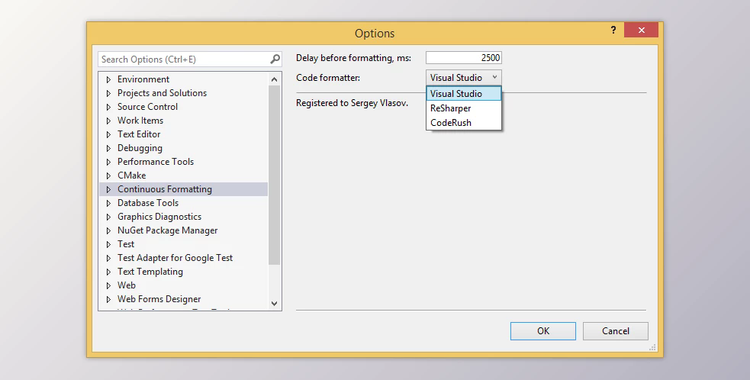Expand the Performance Tools arrow
This screenshot has height=380, width=750.
coord(109,162)
